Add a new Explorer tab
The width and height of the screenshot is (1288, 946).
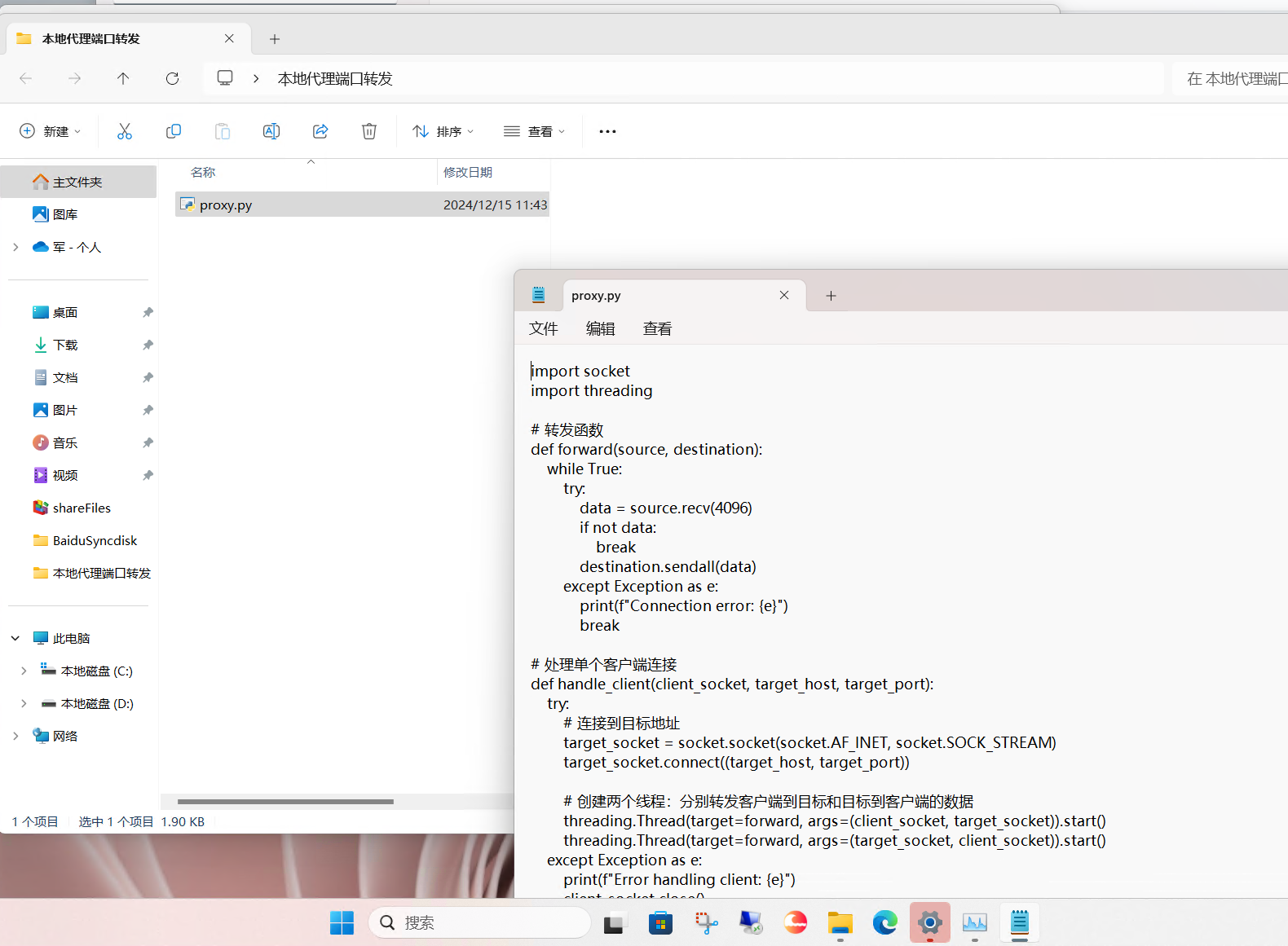(x=275, y=38)
